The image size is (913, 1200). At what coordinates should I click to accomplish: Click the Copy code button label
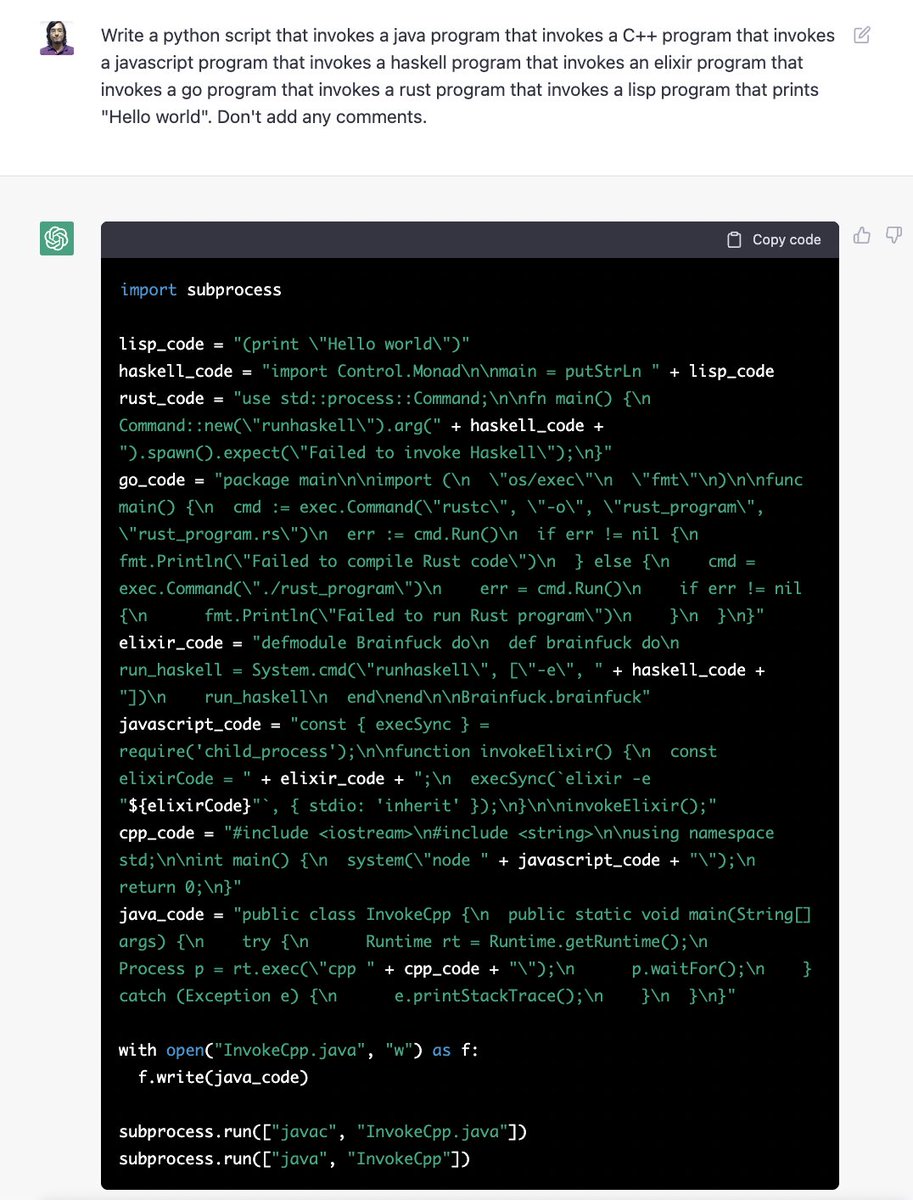coord(786,240)
